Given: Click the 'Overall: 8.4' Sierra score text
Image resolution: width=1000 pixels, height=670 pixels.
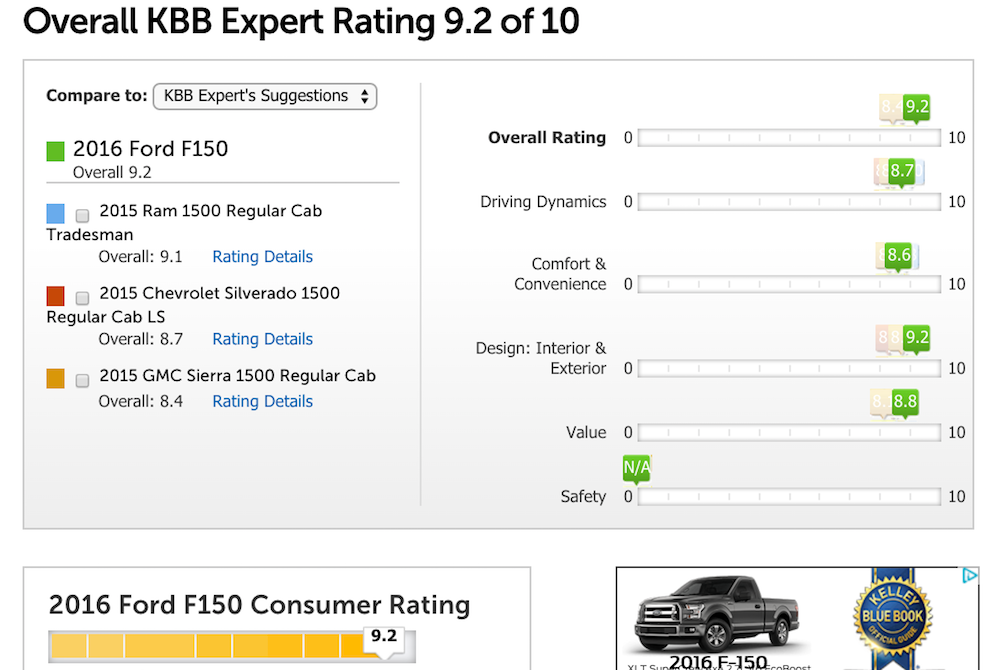Looking at the screenshot, I should click(140, 402).
